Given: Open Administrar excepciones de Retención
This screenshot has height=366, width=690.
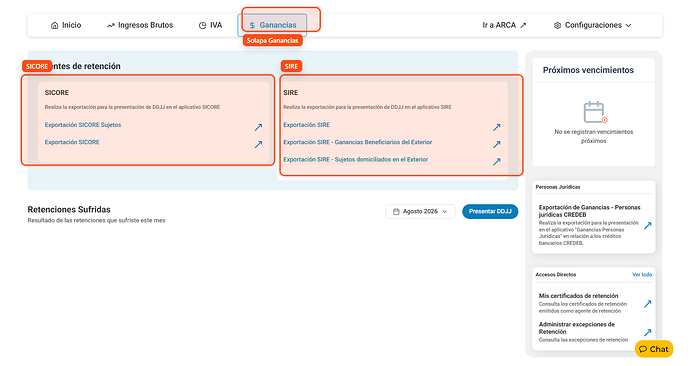Looking at the screenshot, I should point(576,328).
